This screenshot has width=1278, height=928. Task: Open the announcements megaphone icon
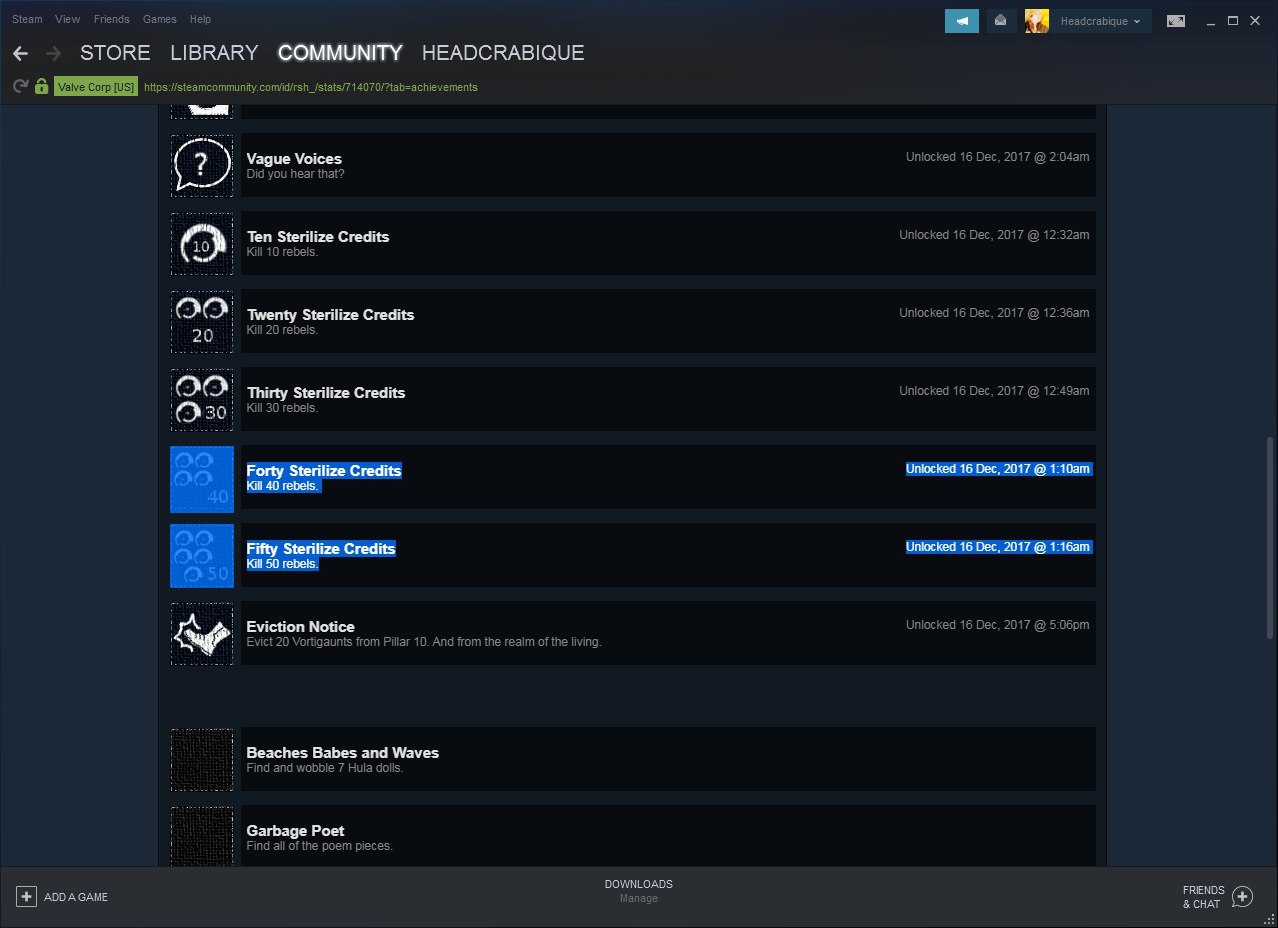pyautogui.click(x=962, y=21)
